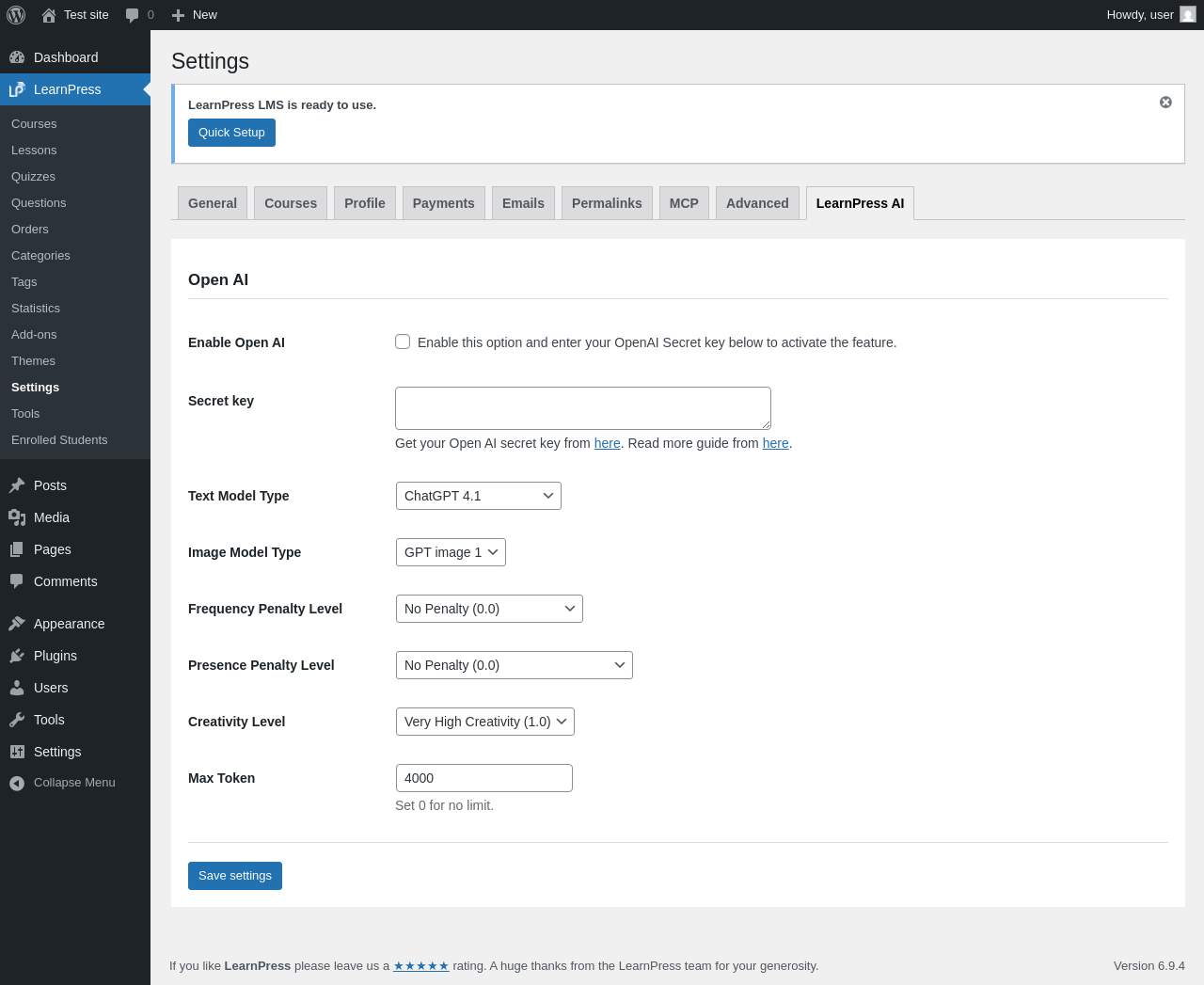
Task: Open Add-ons in LearnPress submenu
Action: (x=34, y=335)
